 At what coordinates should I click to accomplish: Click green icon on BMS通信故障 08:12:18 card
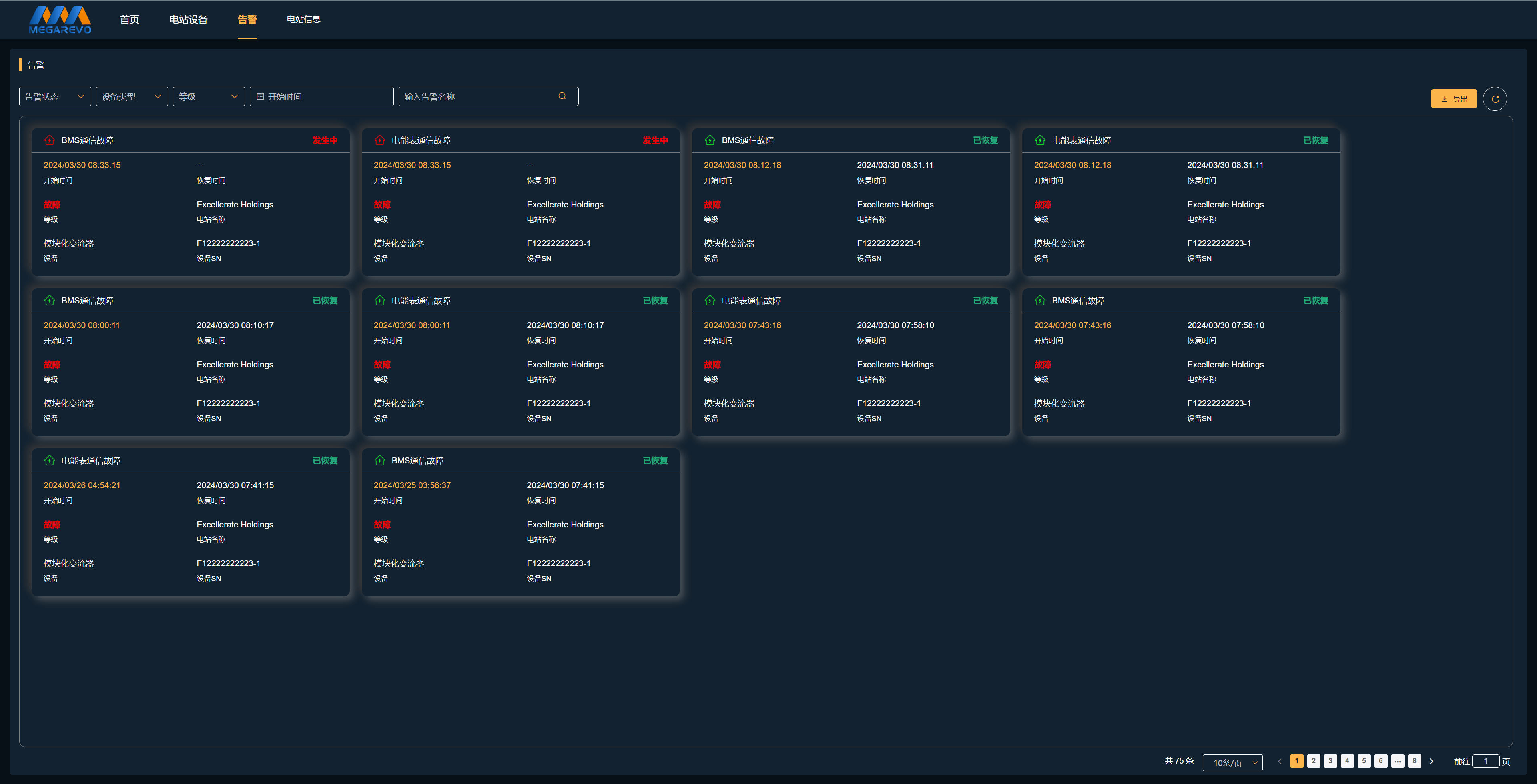pos(709,140)
